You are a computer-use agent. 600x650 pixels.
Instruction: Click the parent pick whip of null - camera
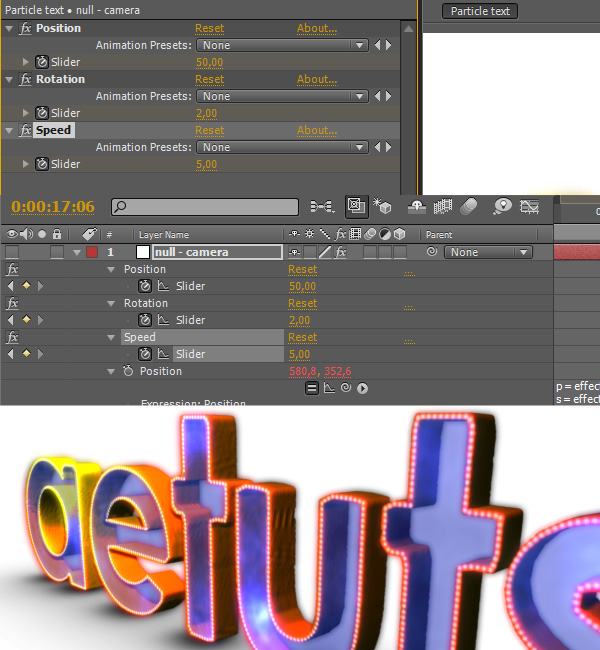(432, 252)
